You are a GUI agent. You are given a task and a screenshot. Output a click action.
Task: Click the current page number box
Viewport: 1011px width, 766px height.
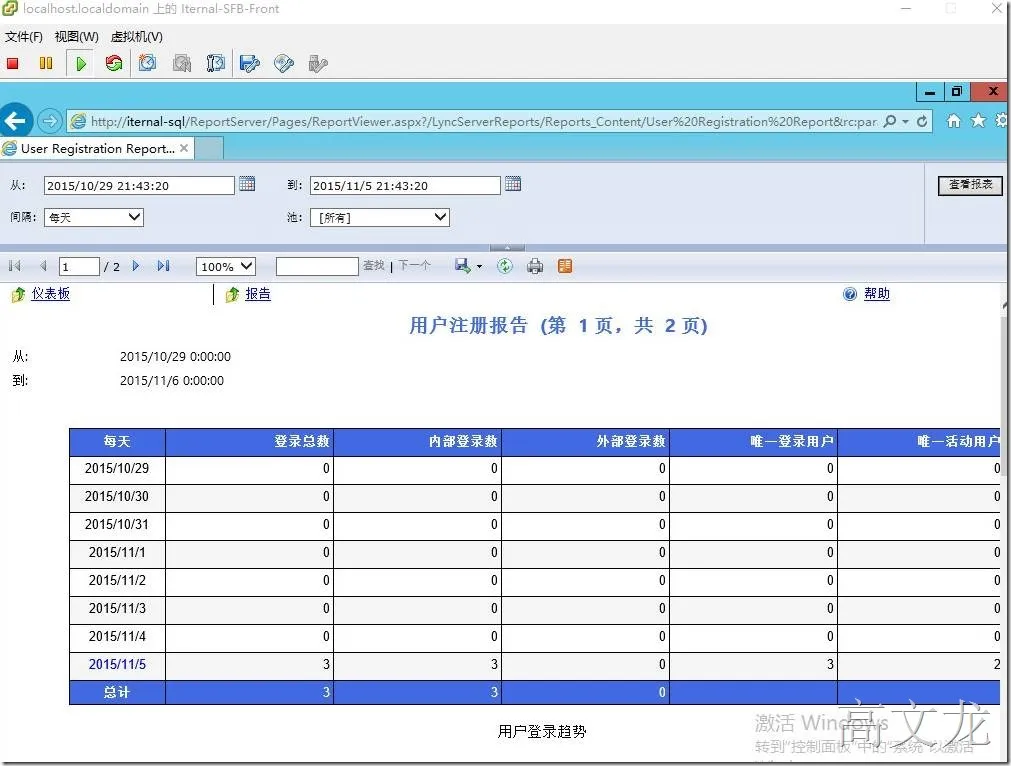coord(79,266)
